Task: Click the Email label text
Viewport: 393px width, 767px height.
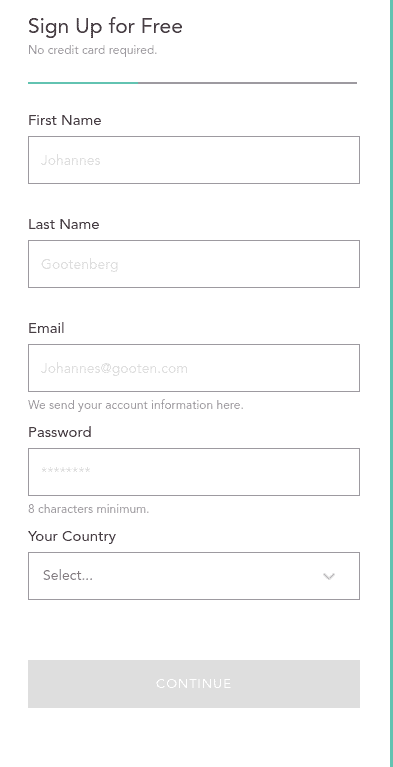Action: [x=46, y=328]
